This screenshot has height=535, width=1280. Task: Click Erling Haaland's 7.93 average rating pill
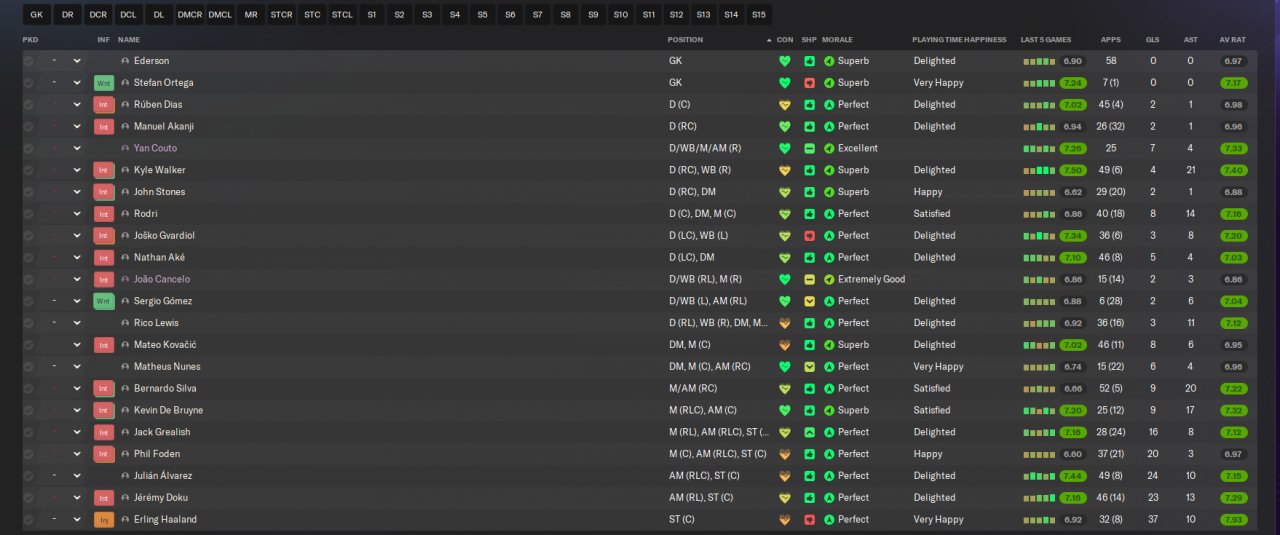pyautogui.click(x=1233, y=519)
